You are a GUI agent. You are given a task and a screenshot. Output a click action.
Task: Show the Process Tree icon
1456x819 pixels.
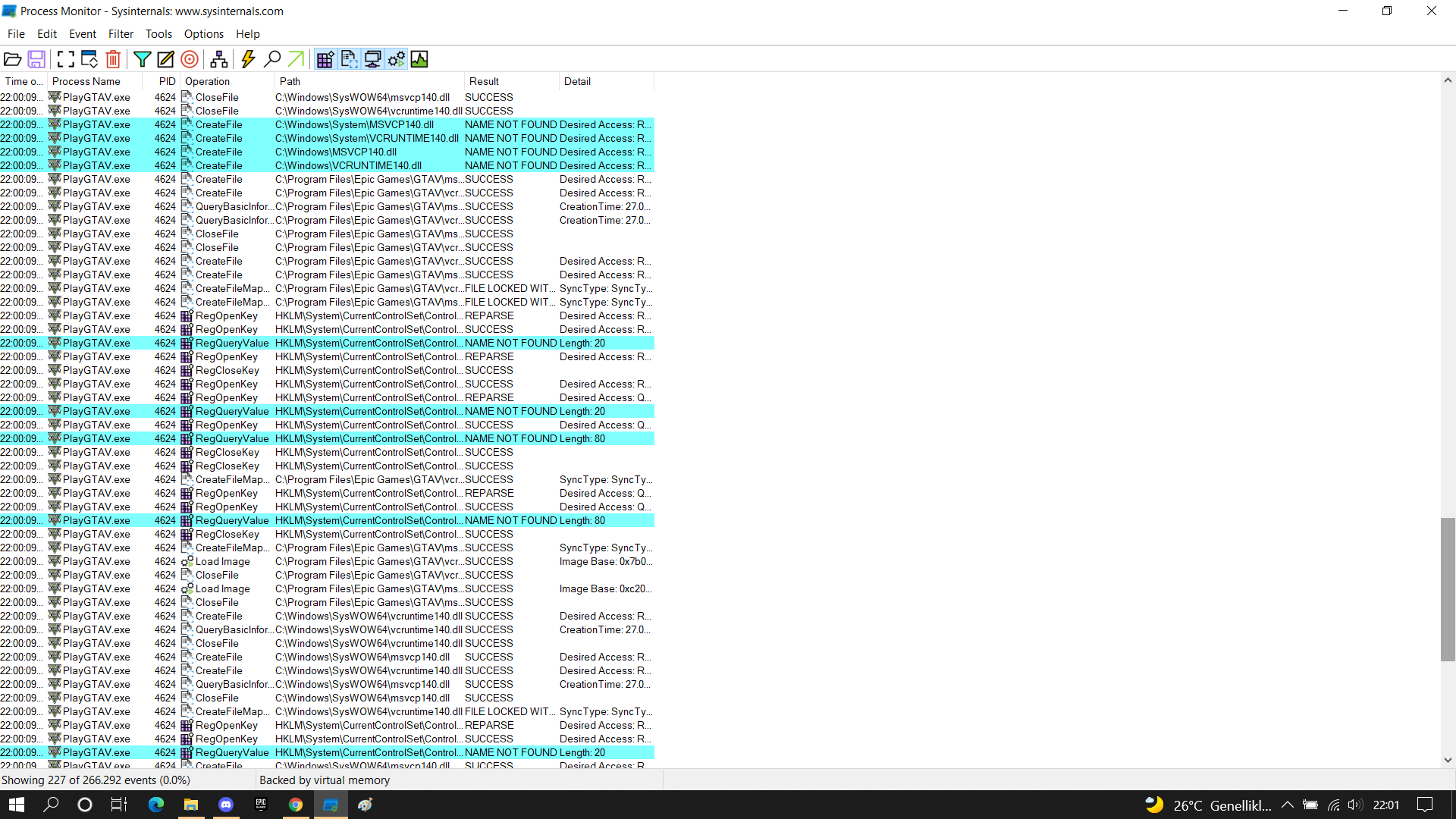(x=219, y=59)
